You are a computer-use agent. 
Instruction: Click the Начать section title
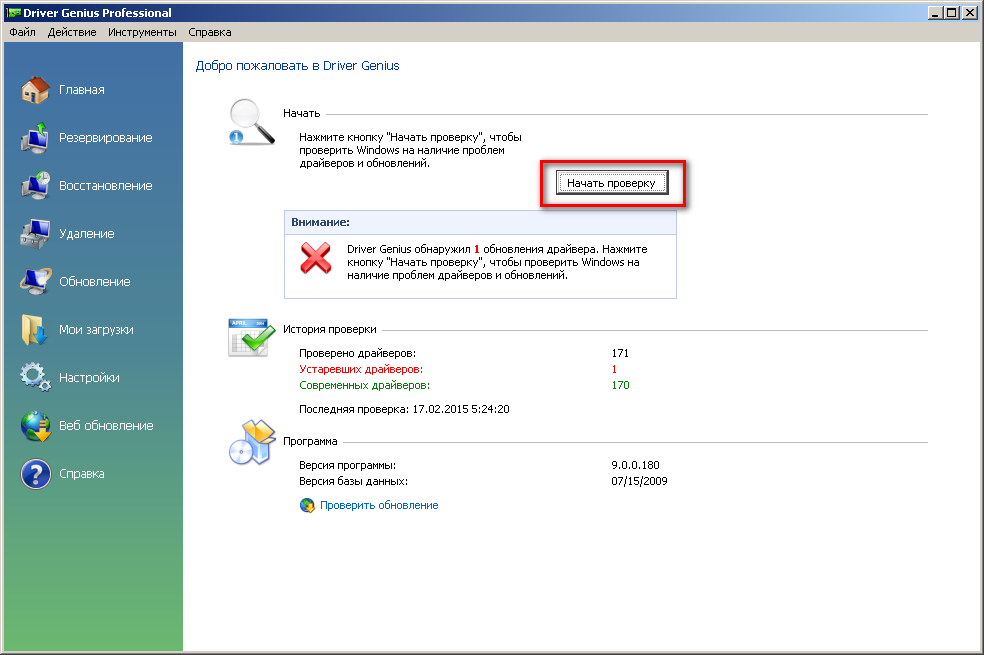coord(301,114)
